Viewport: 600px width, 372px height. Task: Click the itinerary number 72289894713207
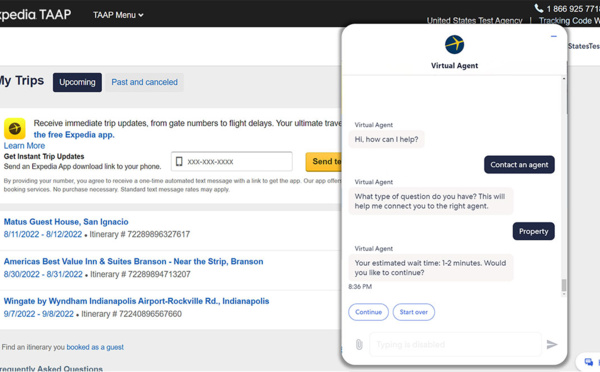pyautogui.click(x=159, y=274)
